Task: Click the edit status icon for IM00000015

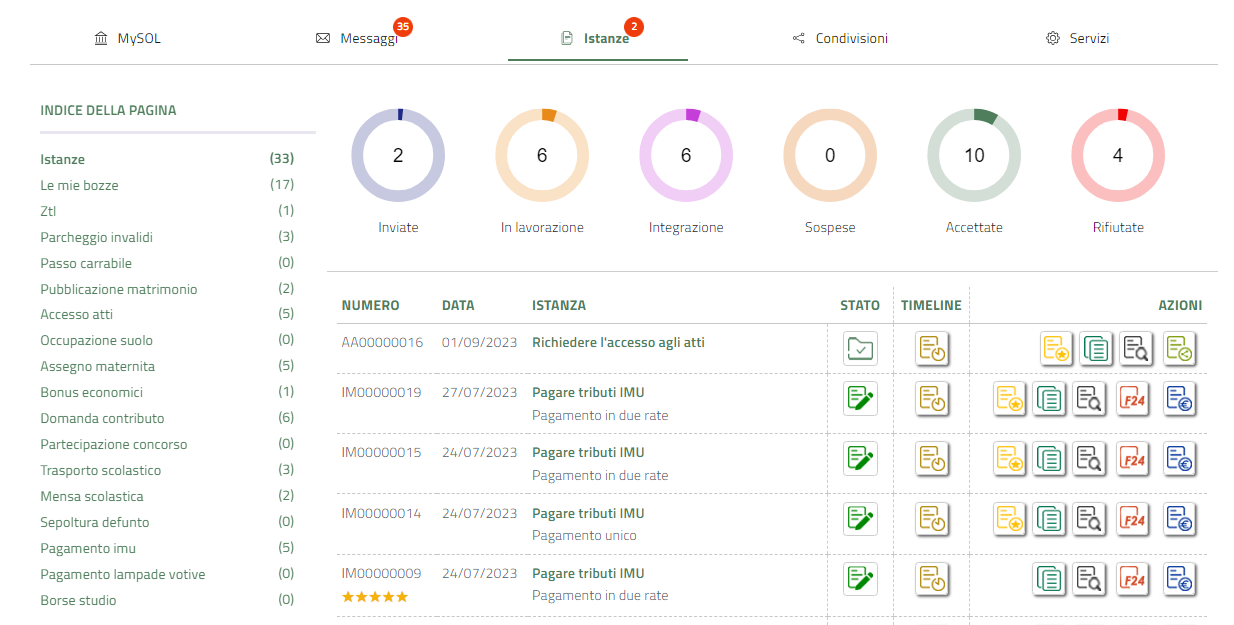Action: coord(860,459)
